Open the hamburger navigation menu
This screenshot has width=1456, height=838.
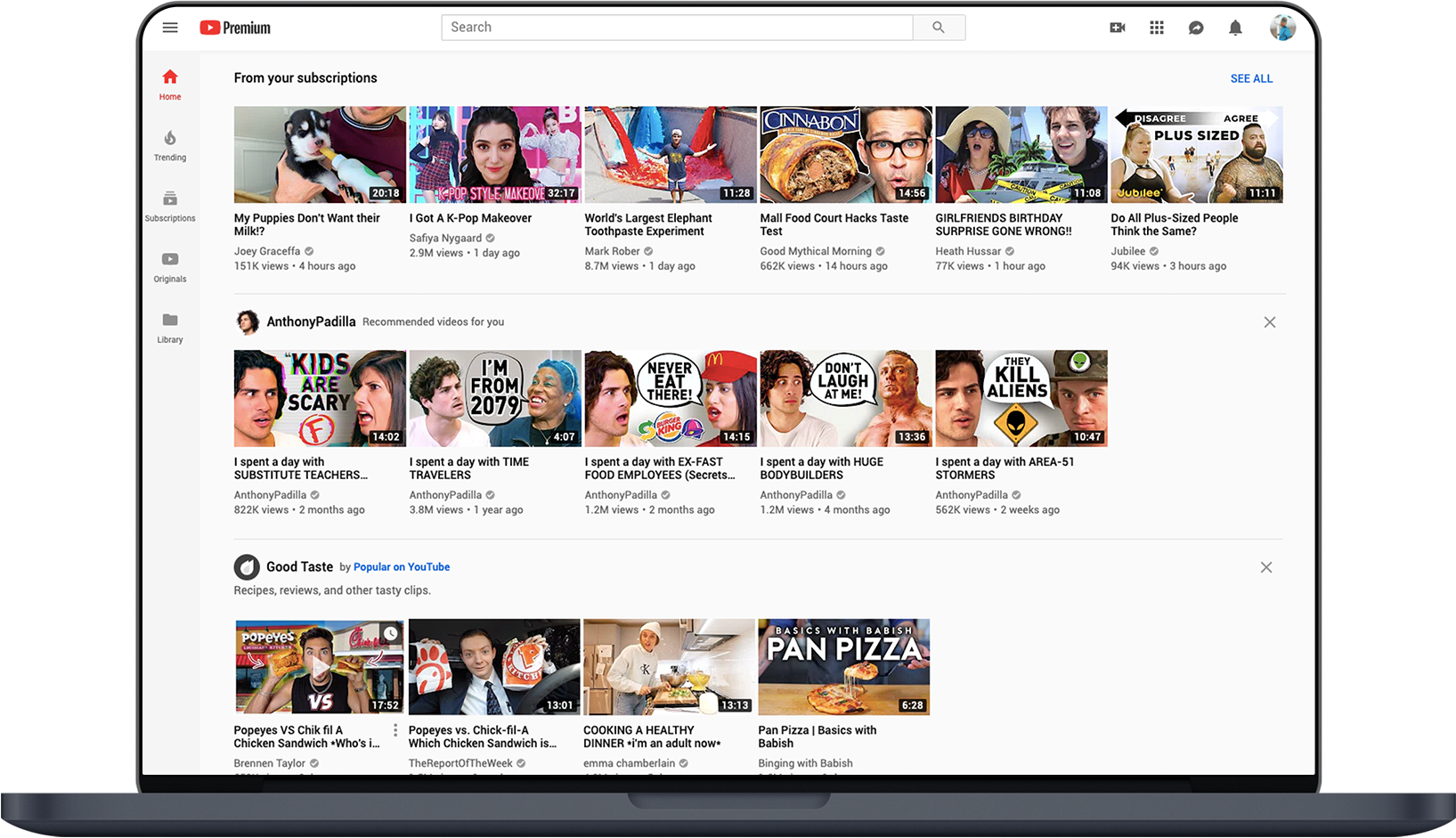point(169,28)
